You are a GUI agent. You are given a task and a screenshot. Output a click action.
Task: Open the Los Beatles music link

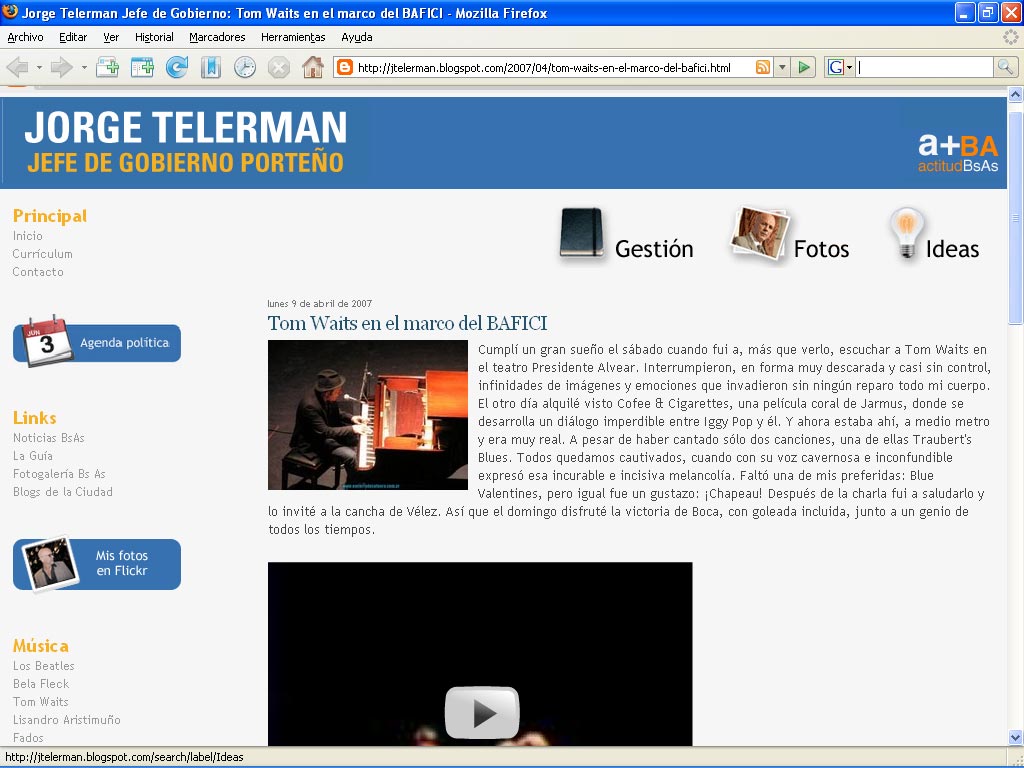[44, 665]
